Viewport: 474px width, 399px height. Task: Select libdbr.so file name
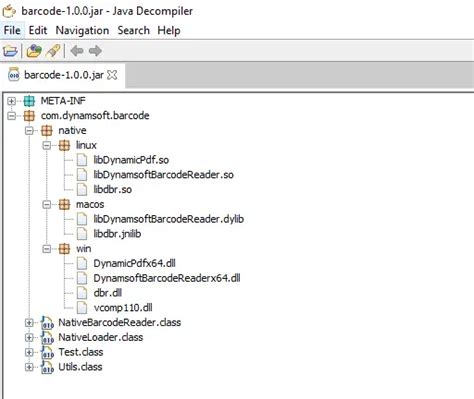pos(113,190)
